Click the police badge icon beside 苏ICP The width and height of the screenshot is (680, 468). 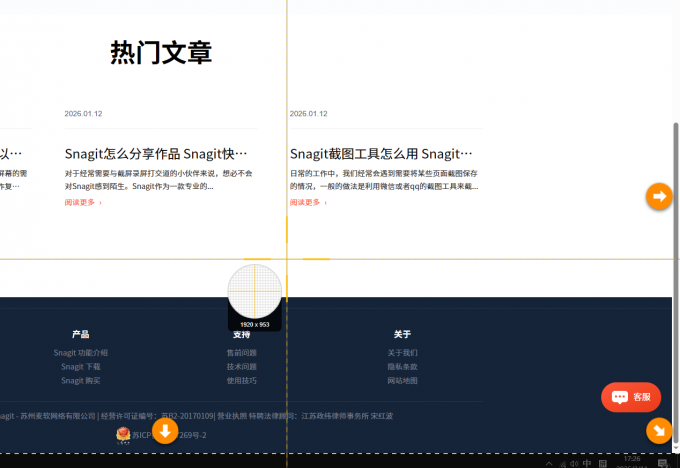(123, 435)
